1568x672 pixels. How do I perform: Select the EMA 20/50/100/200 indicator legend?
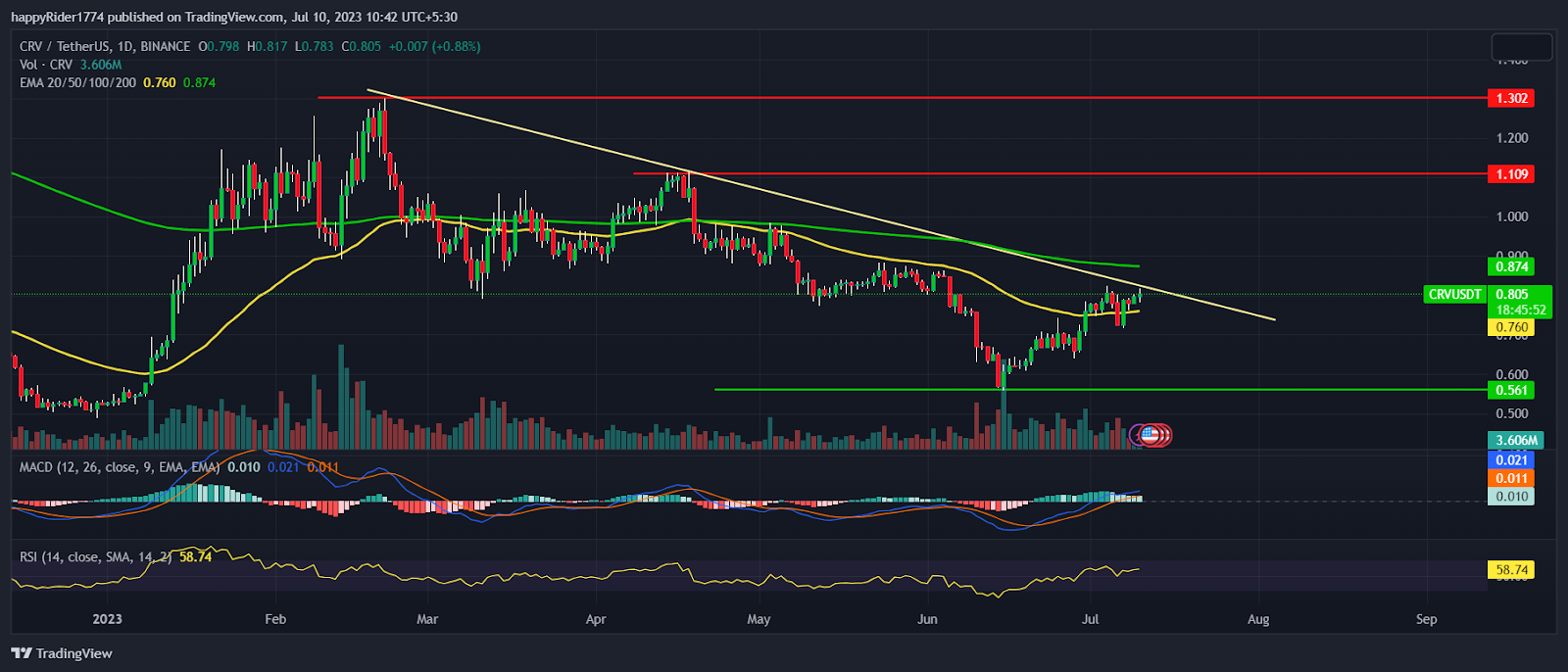78,83
